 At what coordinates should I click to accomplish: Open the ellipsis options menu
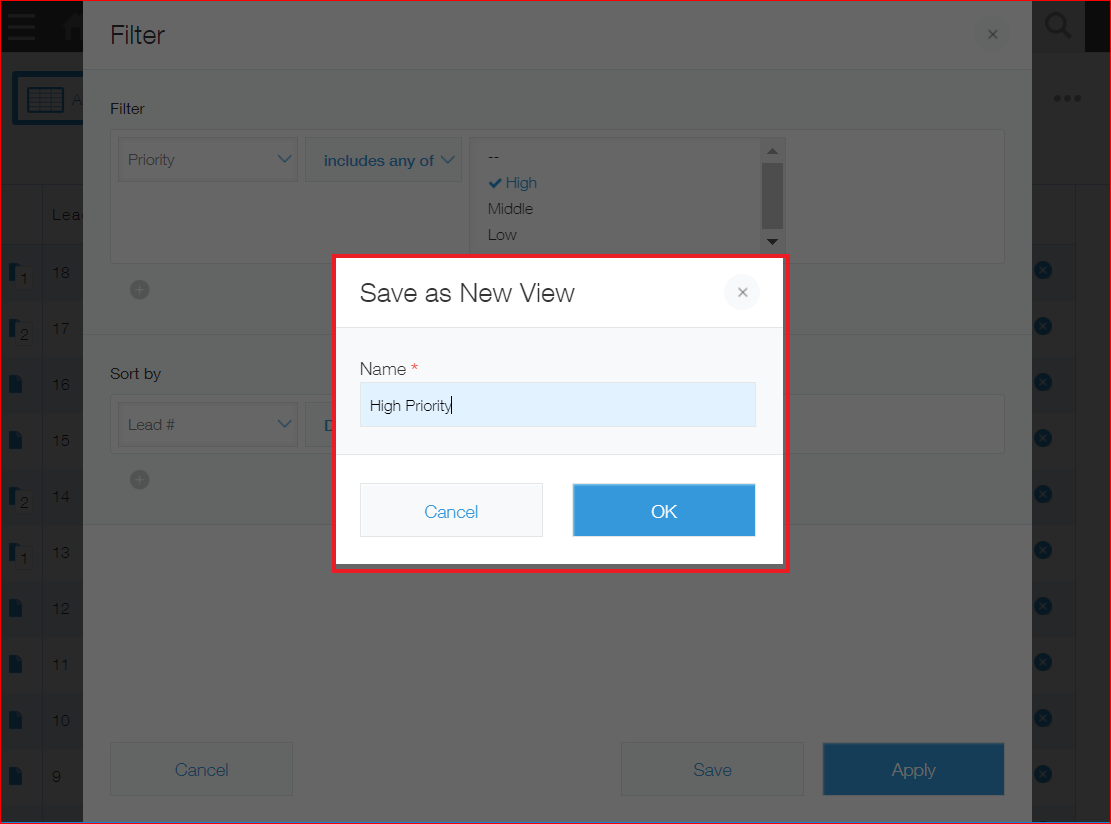point(1067,98)
